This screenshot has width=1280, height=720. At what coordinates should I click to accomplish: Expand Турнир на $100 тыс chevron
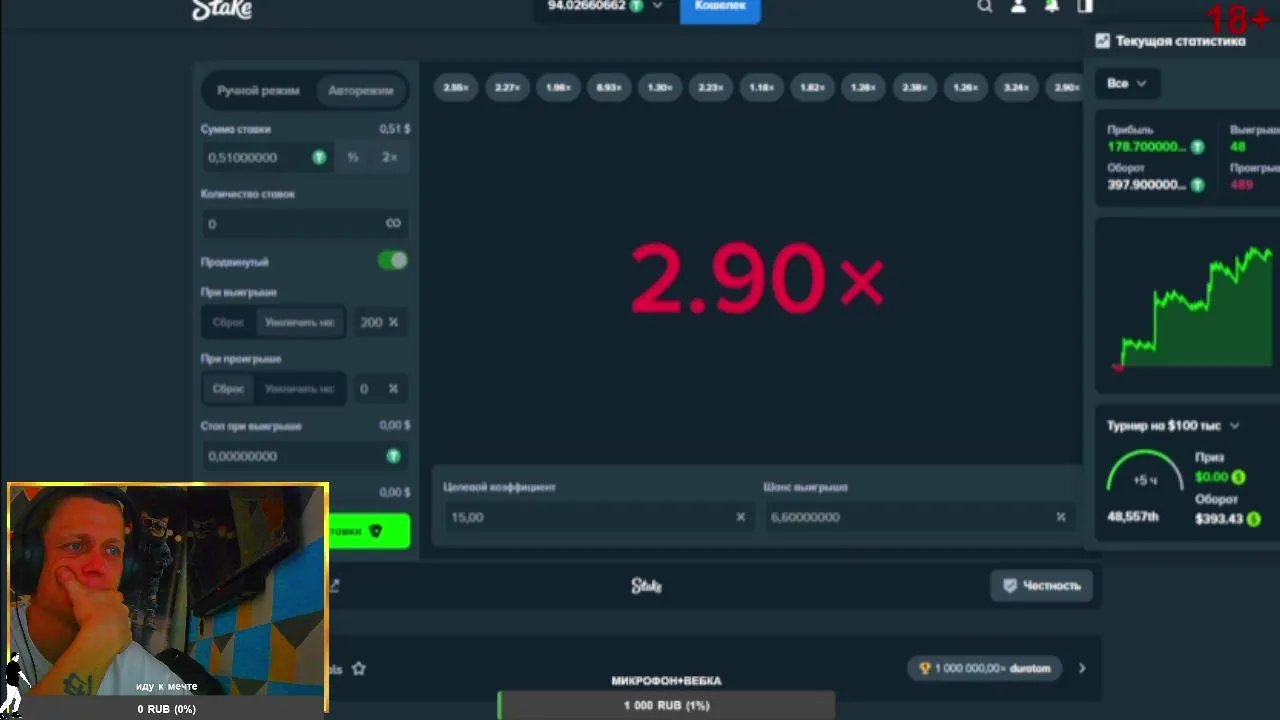(1234, 426)
